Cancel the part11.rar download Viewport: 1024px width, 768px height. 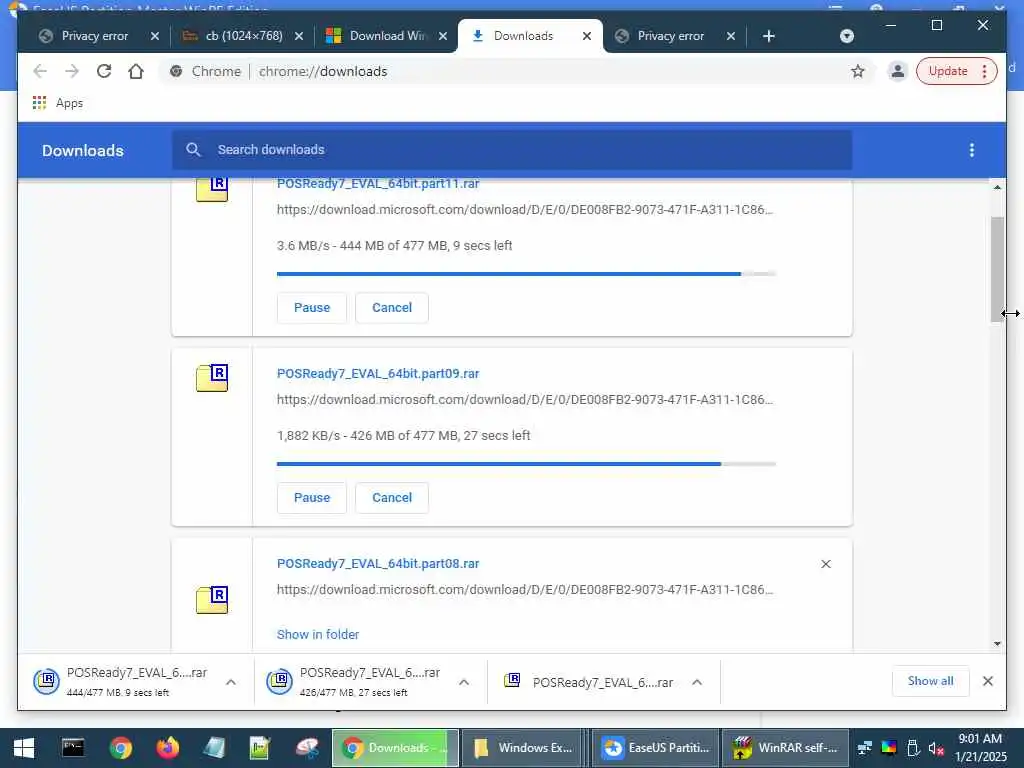pyautogui.click(x=392, y=308)
